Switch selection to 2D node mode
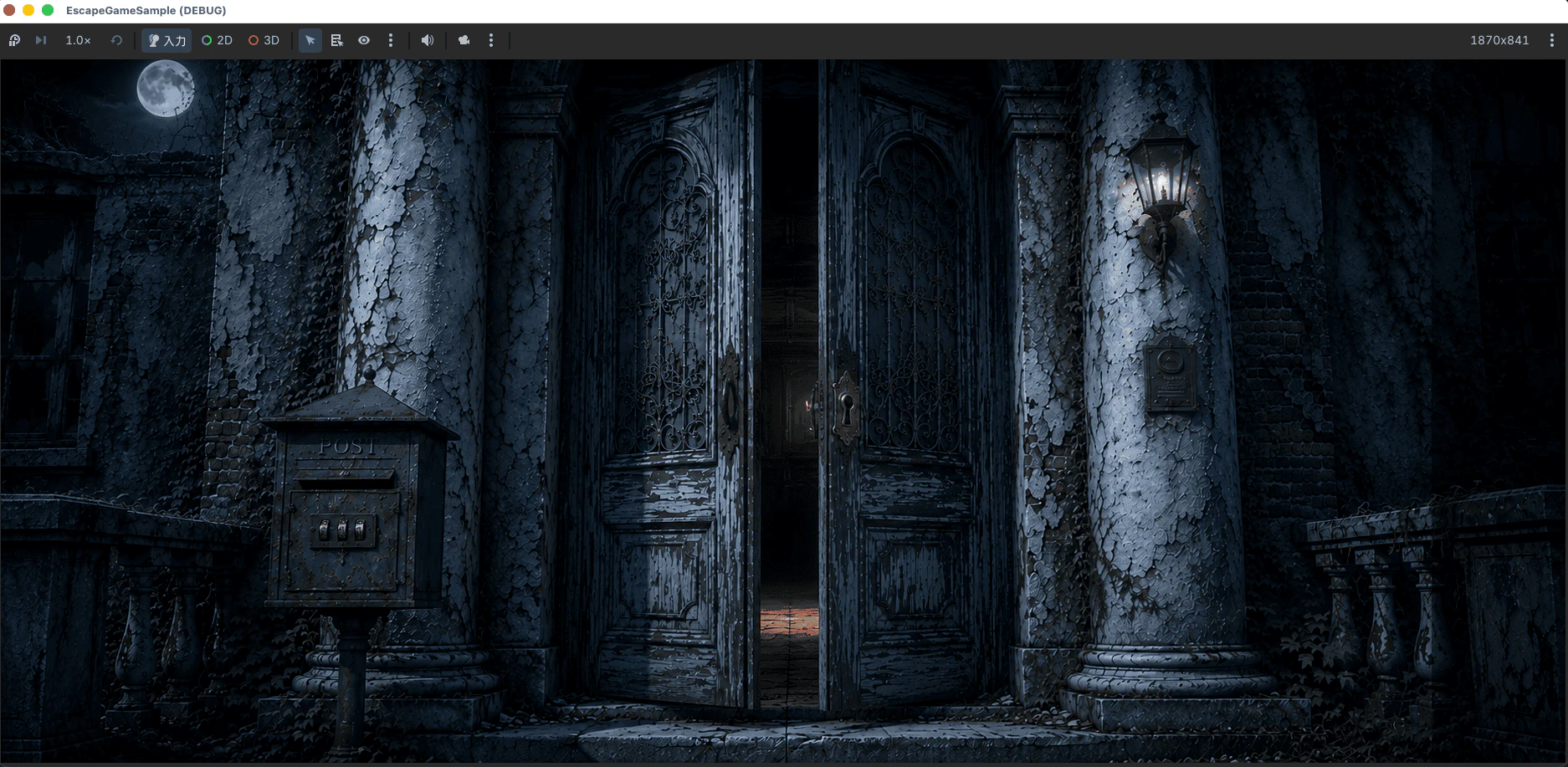 pos(217,40)
